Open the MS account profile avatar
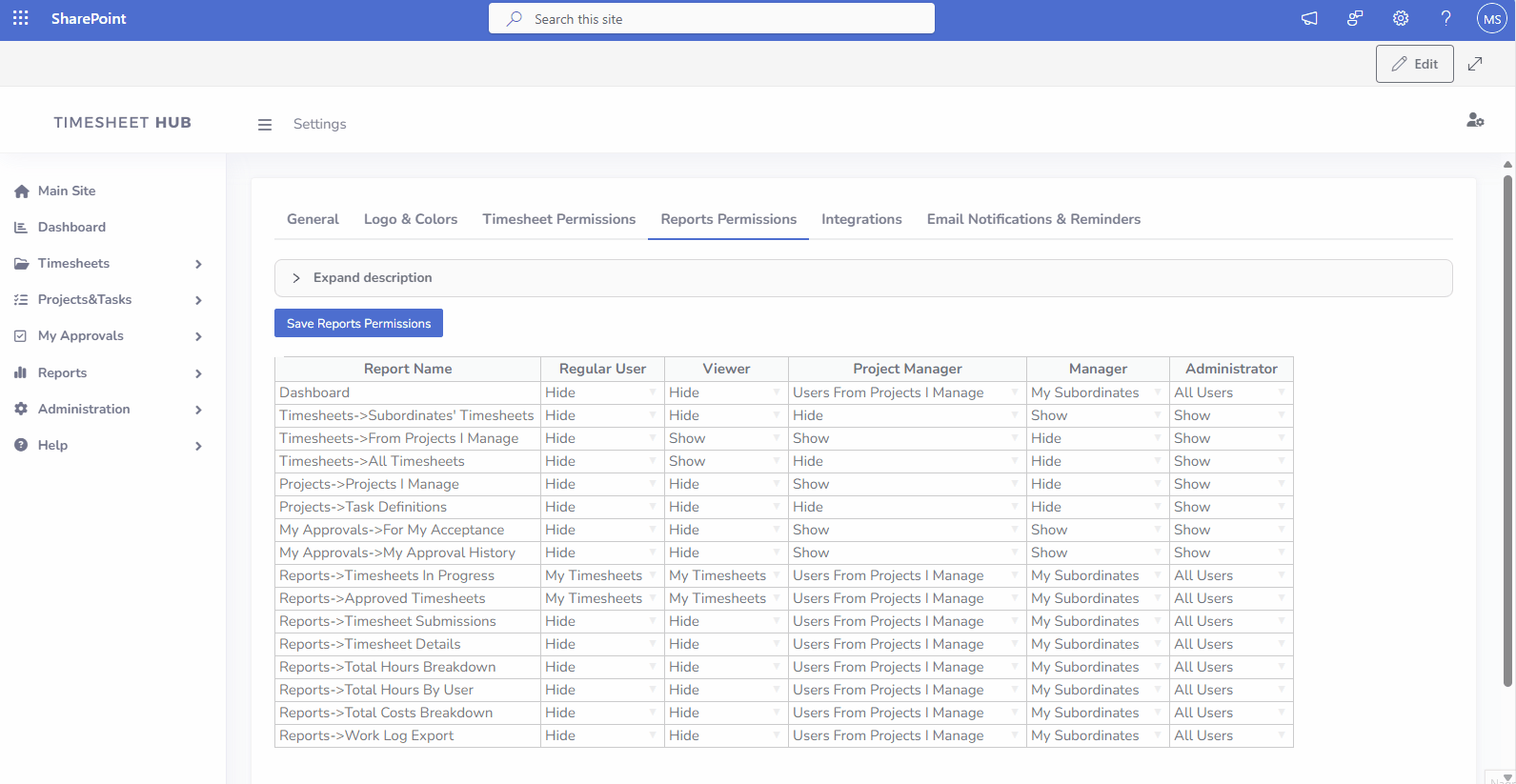The width and height of the screenshot is (1516, 784). pyautogui.click(x=1491, y=19)
